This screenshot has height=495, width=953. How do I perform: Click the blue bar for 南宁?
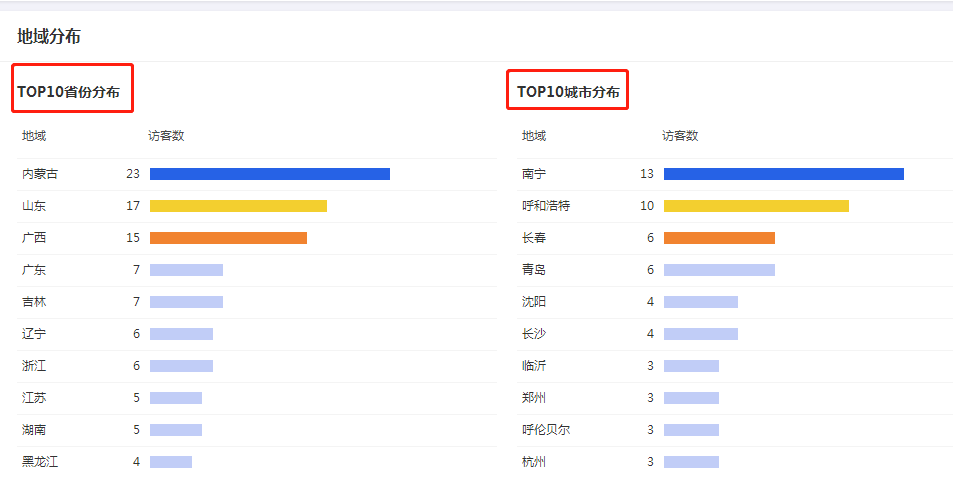pyautogui.click(x=783, y=174)
